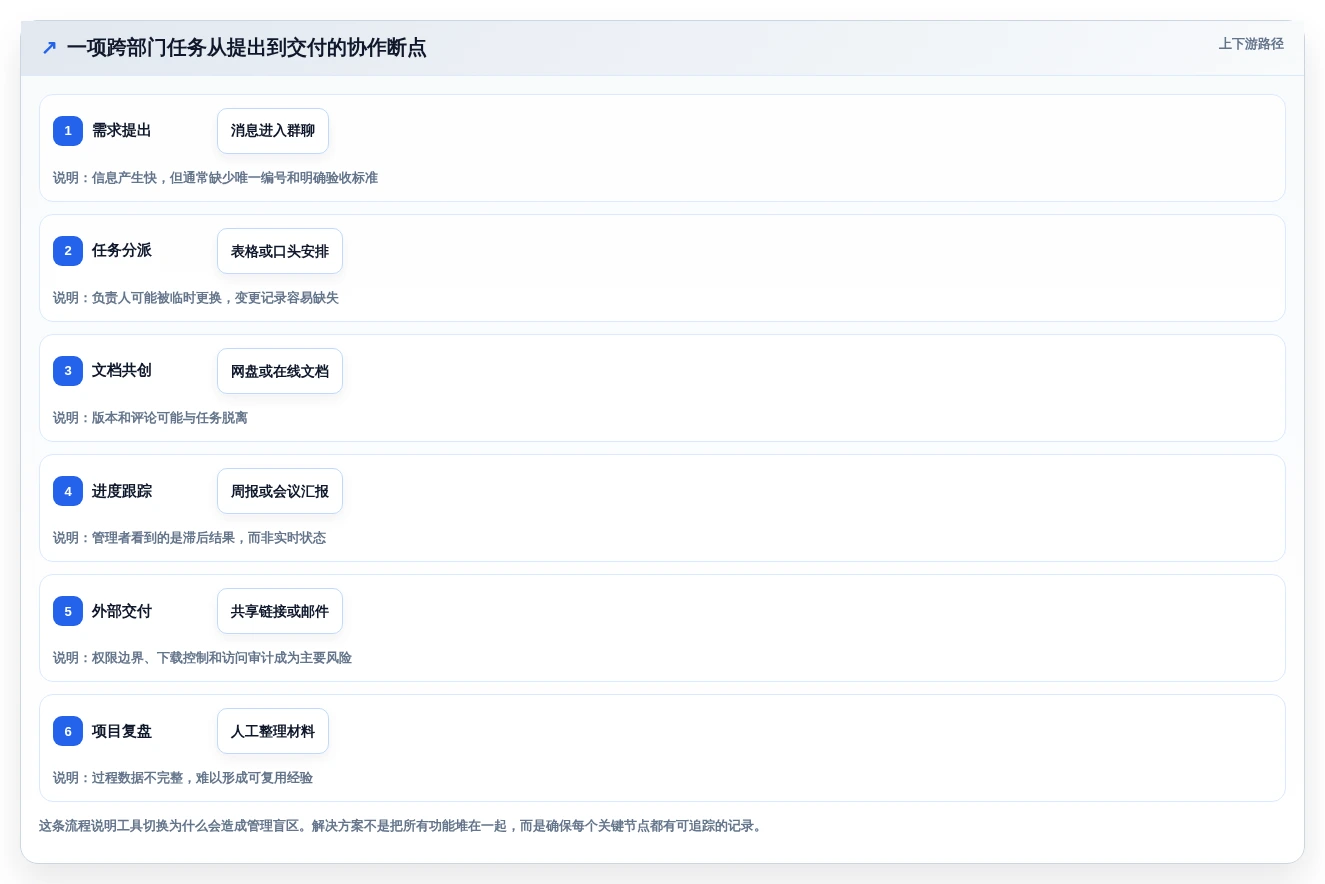Click the 文档共创 step name
The image size is (1325, 884).
122,371
